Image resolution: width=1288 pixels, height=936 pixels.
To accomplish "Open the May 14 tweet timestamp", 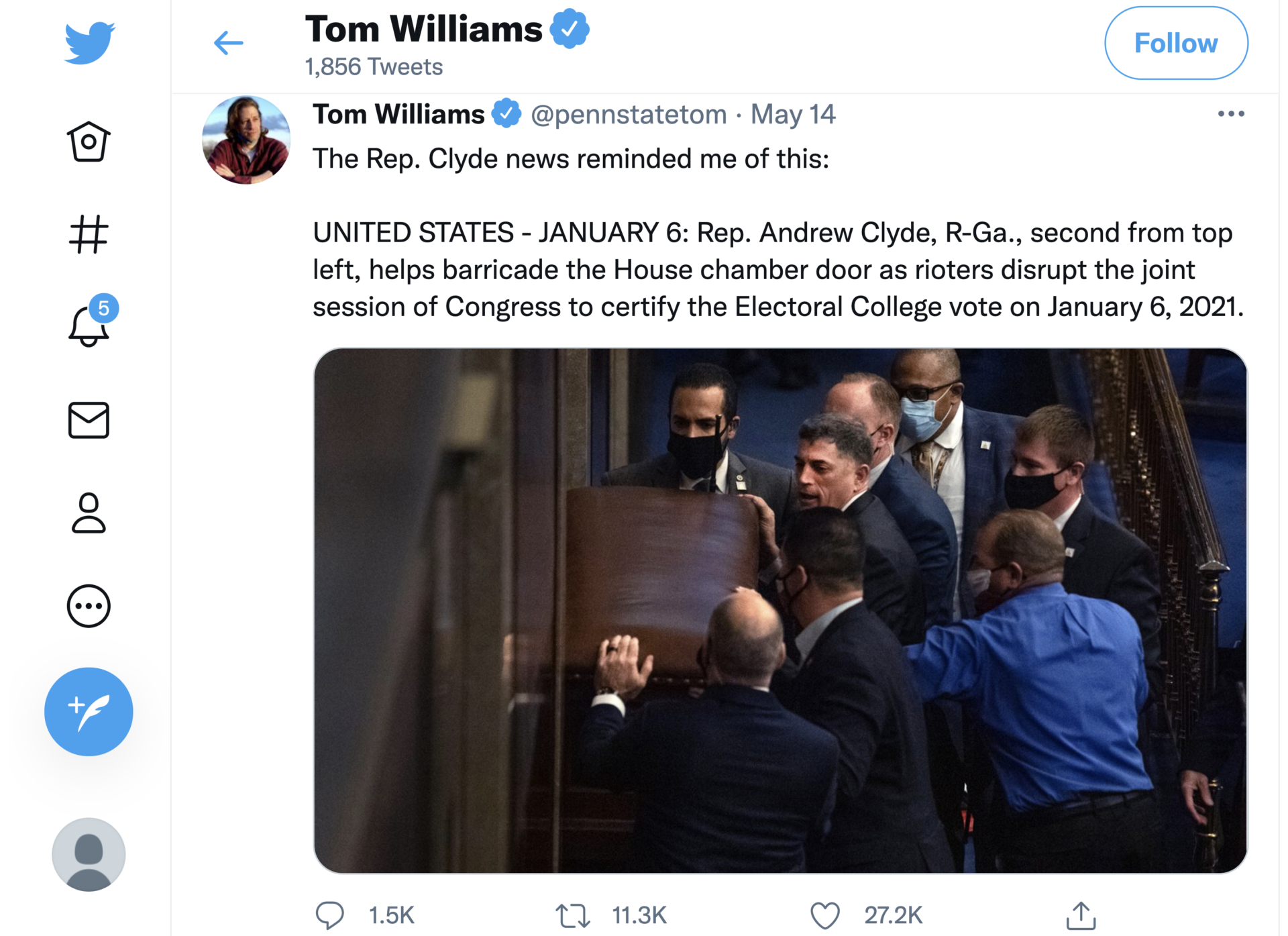I will pos(793,115).
